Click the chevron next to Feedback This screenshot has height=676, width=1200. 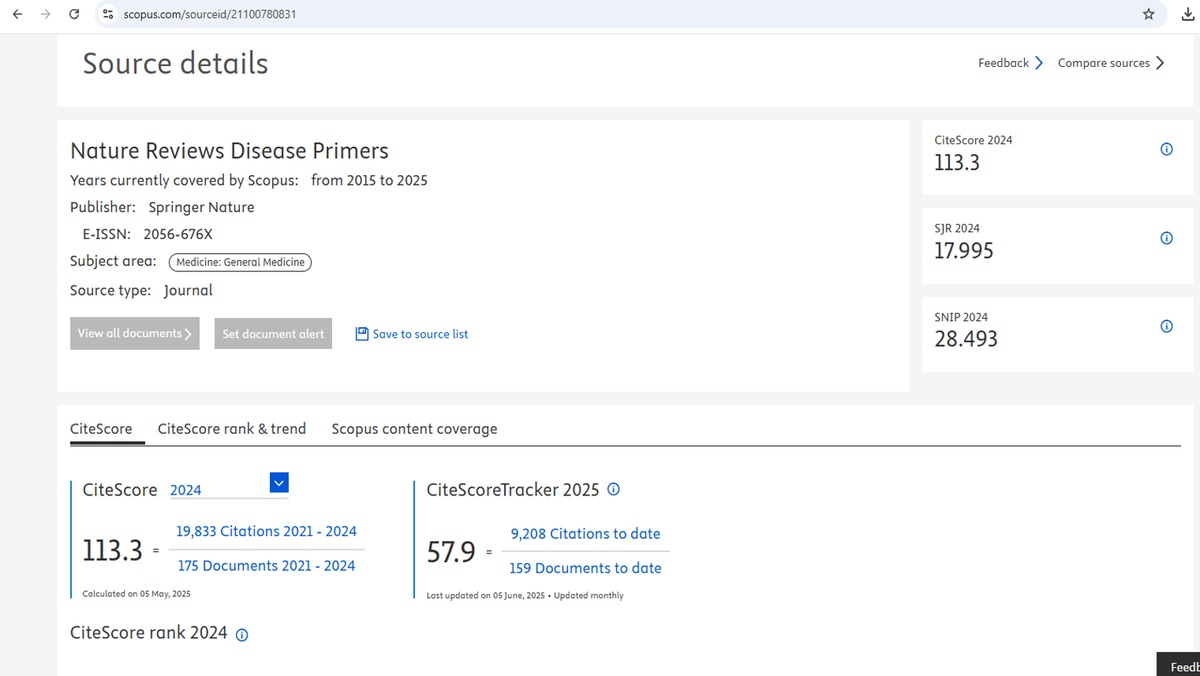coord(1038,63)
